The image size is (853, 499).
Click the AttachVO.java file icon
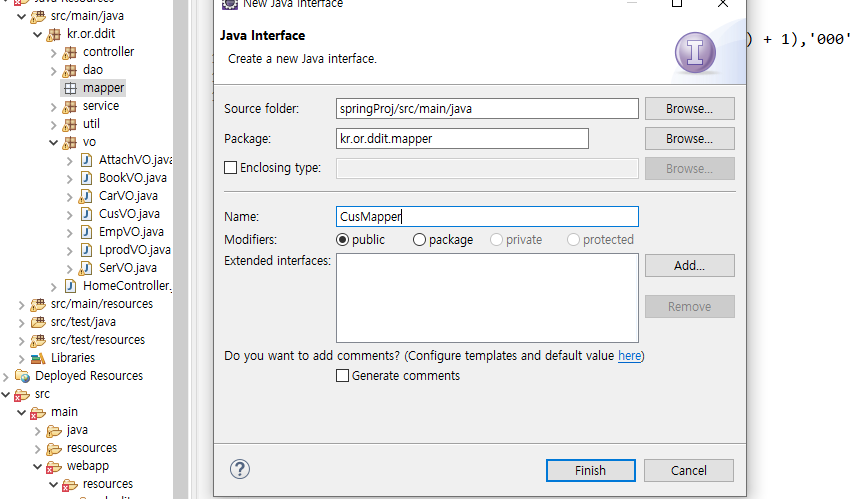pos(86,160)
